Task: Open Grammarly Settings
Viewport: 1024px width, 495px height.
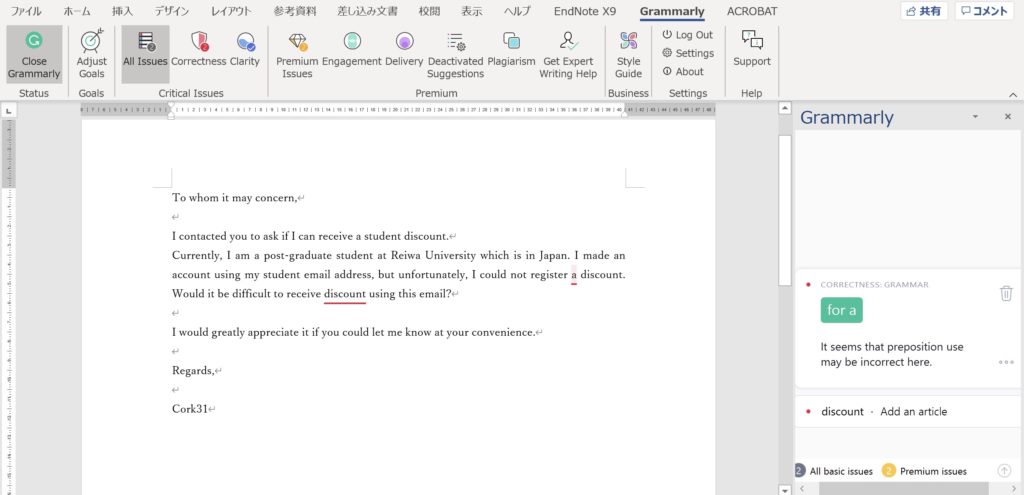Action: click(x=688, y=53)
